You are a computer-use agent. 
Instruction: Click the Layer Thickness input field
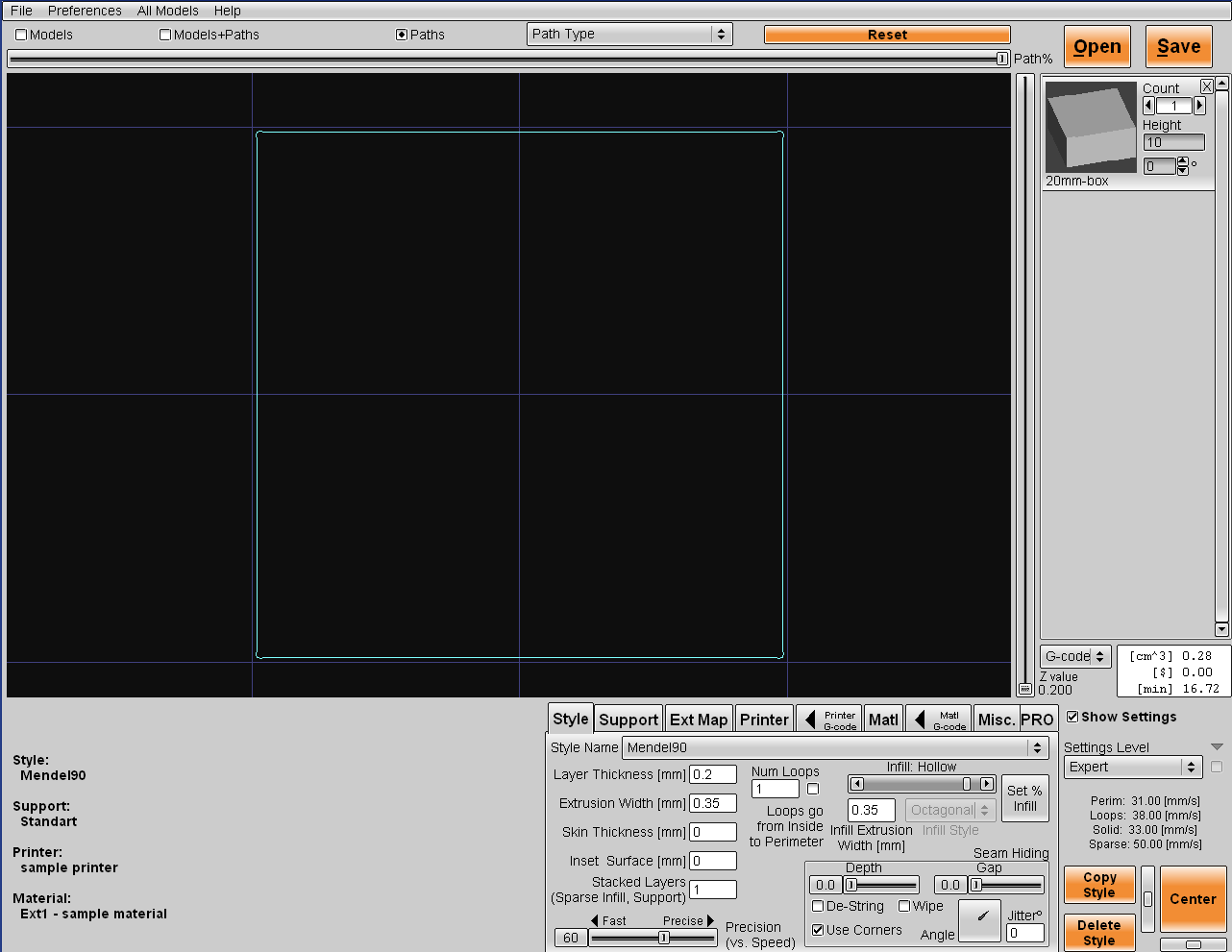click(712, 774)
